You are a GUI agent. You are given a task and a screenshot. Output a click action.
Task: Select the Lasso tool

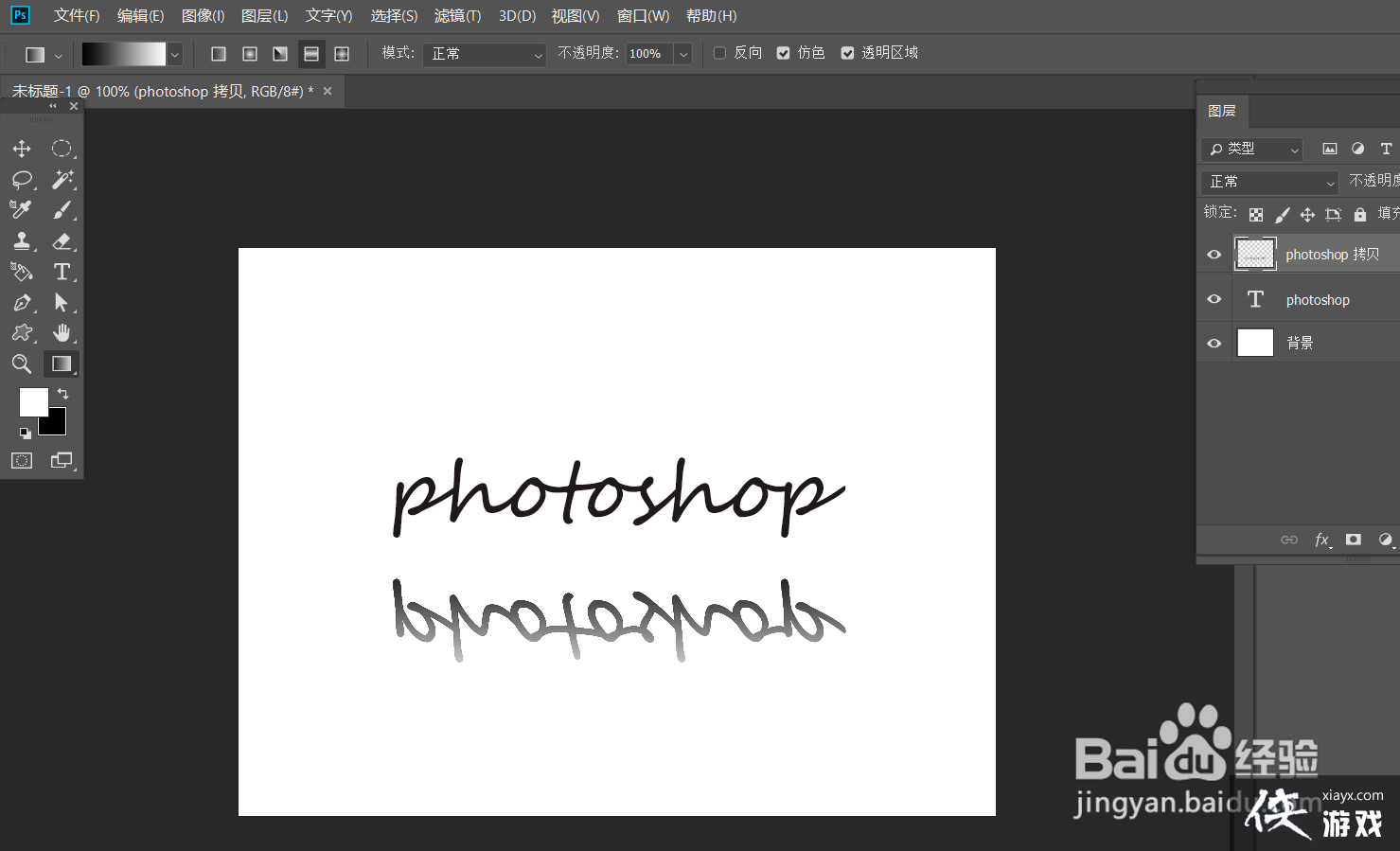[22, 179]
